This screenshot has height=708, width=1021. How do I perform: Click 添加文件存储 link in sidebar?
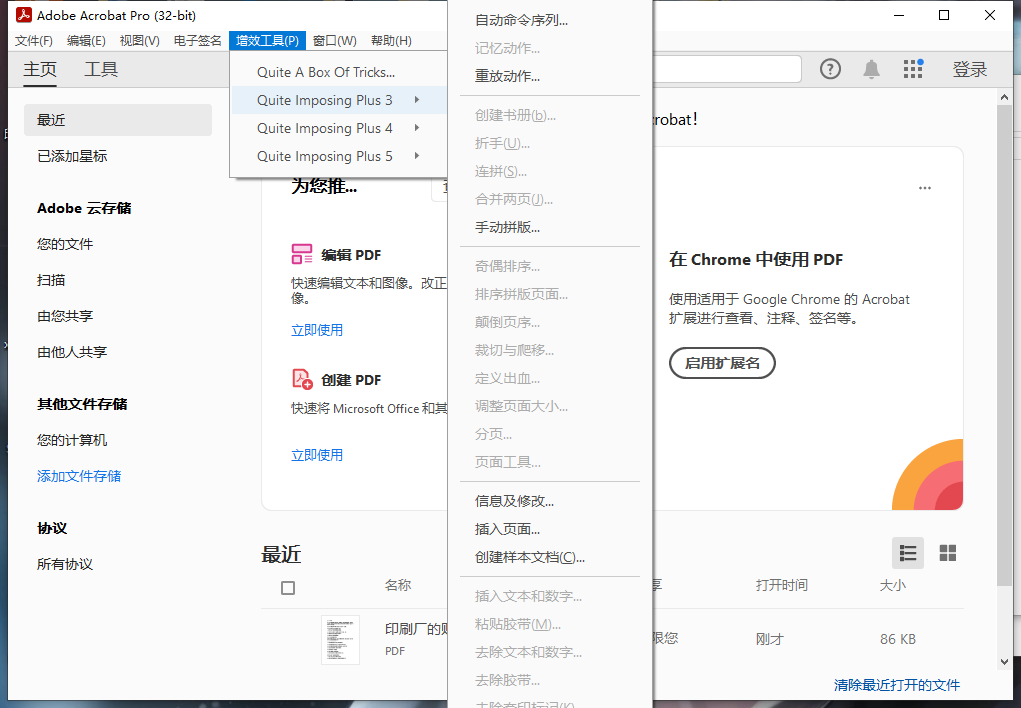[x=79, y=476]
